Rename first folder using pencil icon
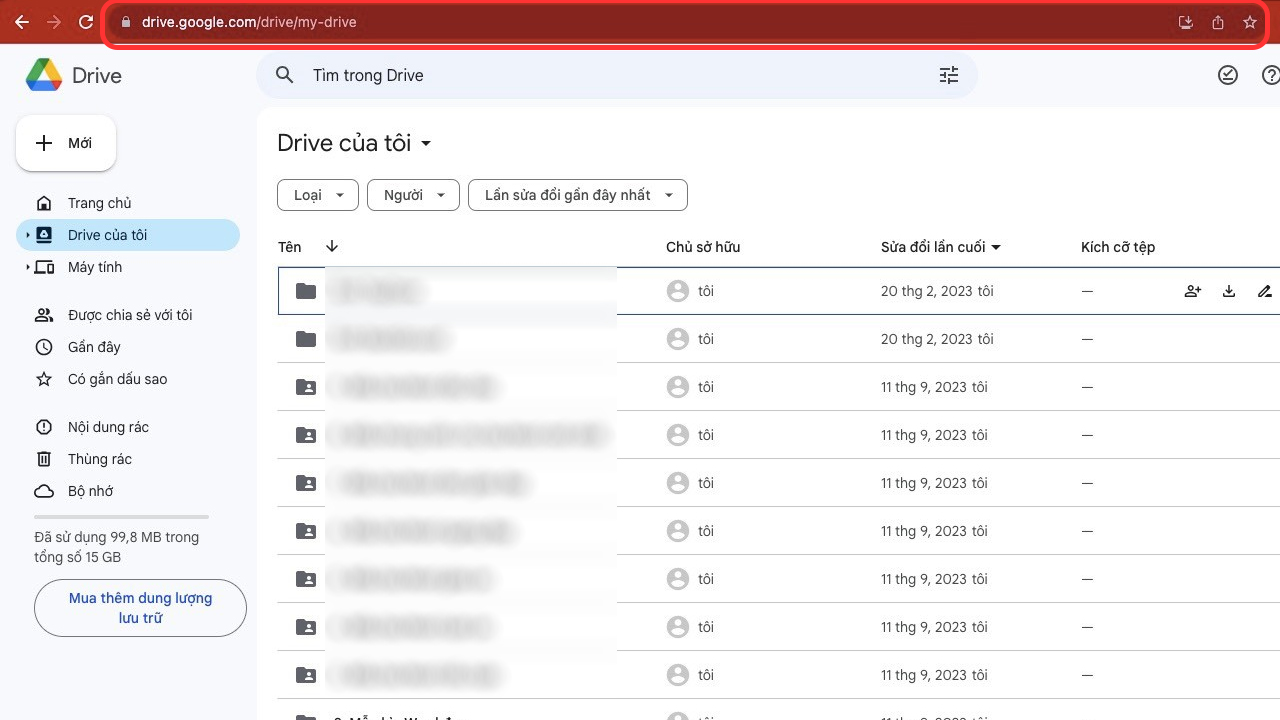Image resolution: width=1280 pixels, height=720 pixels. click(x=1265, y=291)
